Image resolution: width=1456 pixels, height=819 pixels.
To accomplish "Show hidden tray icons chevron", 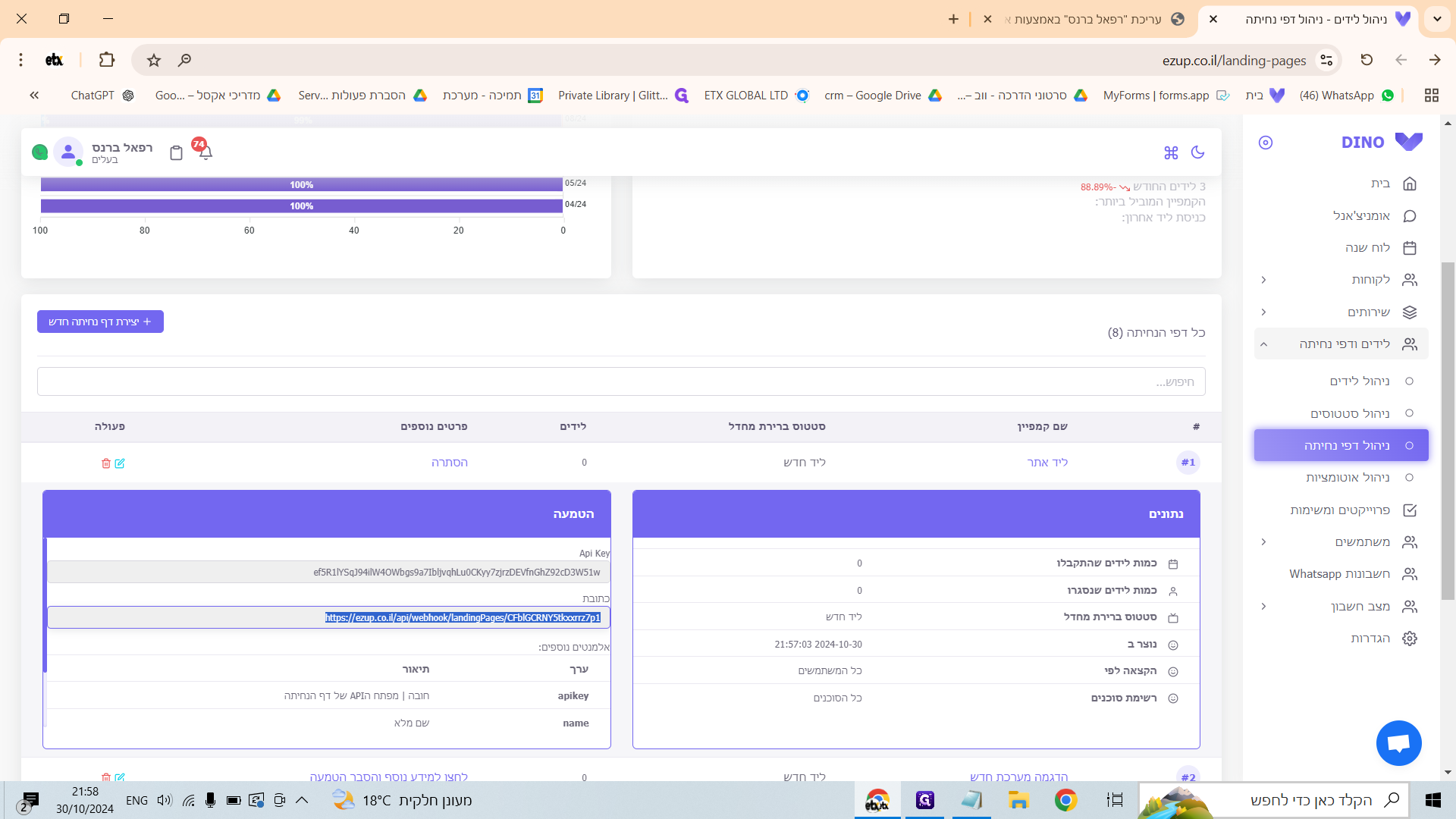I will [301, 800].
